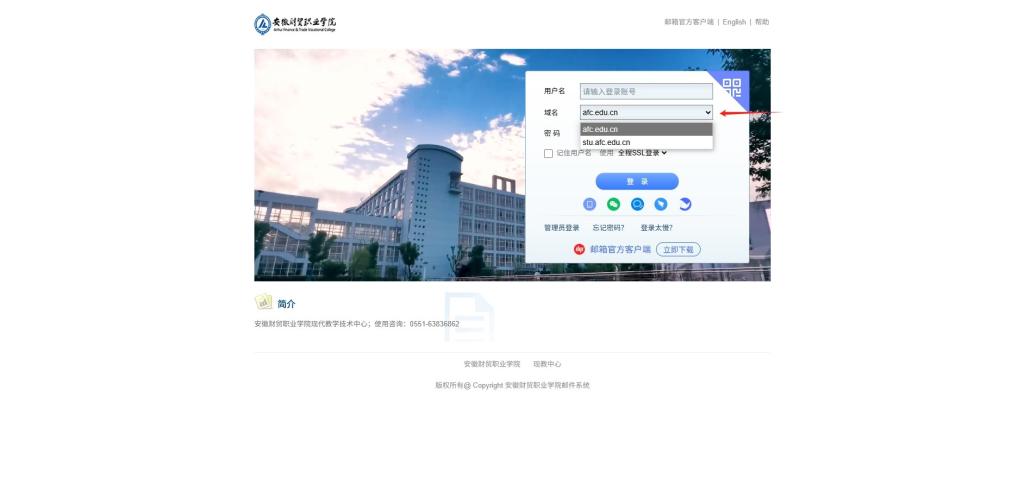1024x504 pixels.
Task: Open the 忘记密码? link
Action: 608,228
